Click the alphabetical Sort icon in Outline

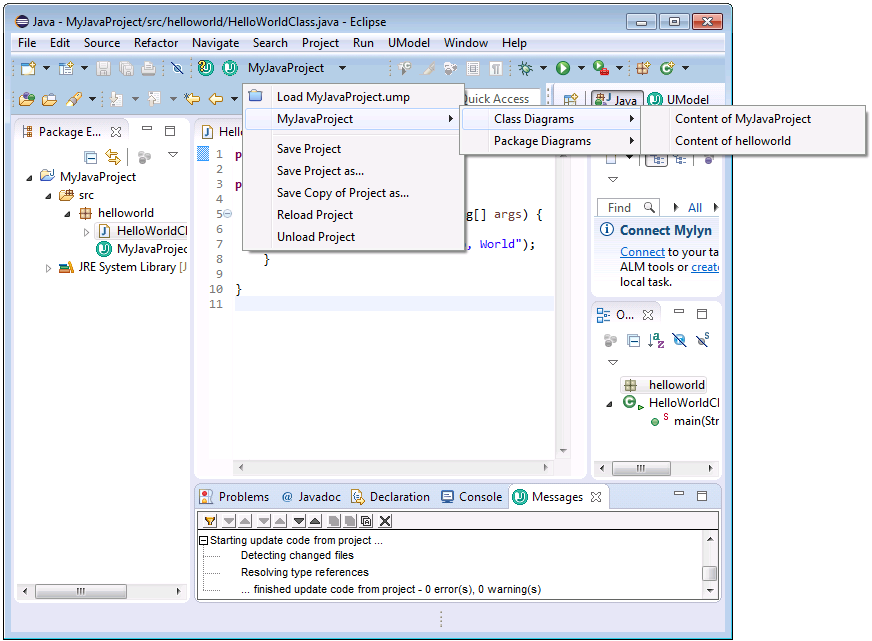click(656, 341)
